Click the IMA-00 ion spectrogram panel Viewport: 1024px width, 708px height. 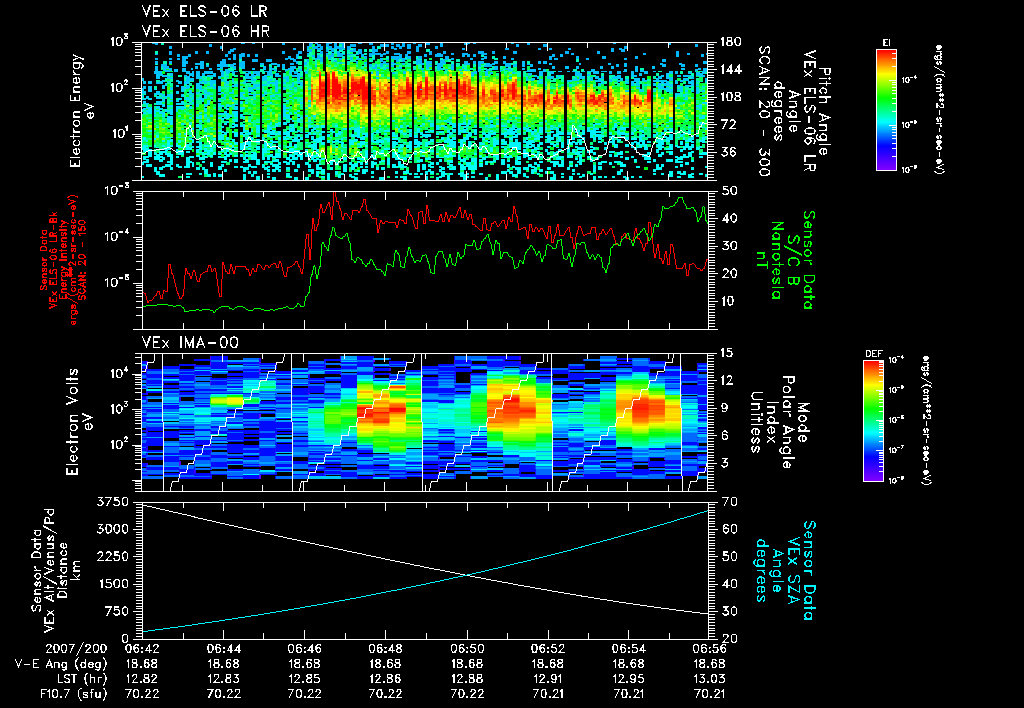coord(426,422)
